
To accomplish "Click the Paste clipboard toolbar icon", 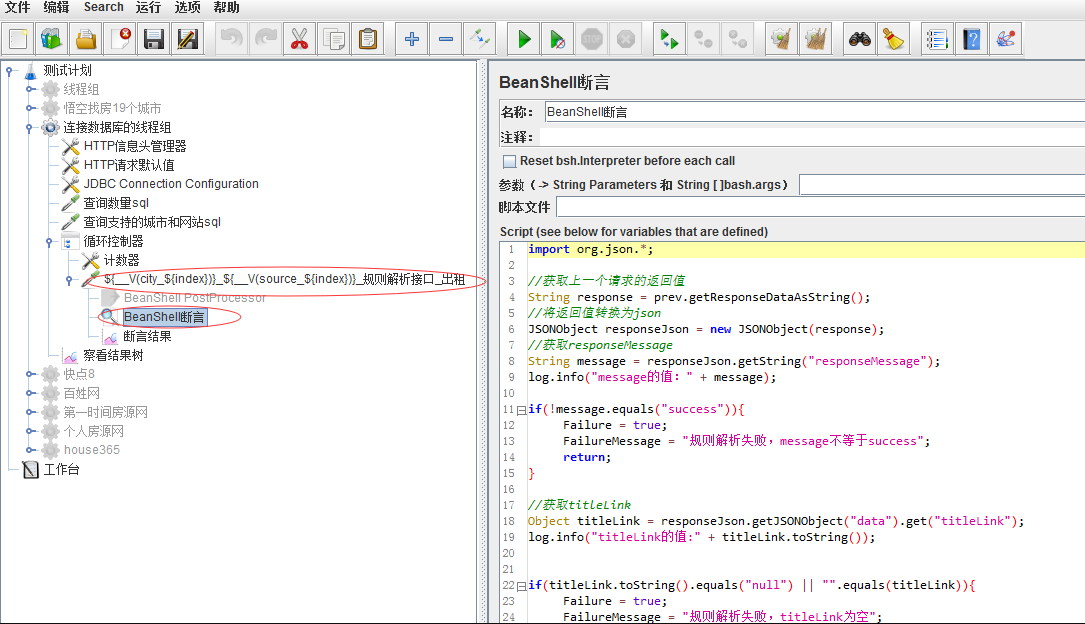I will click(368, 39).
